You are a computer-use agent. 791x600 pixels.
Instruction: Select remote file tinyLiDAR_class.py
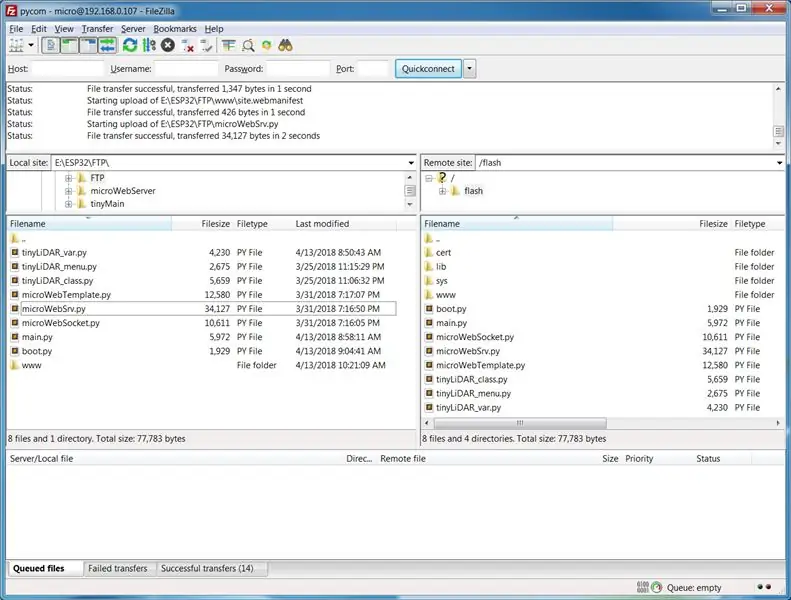click(603, 379)
